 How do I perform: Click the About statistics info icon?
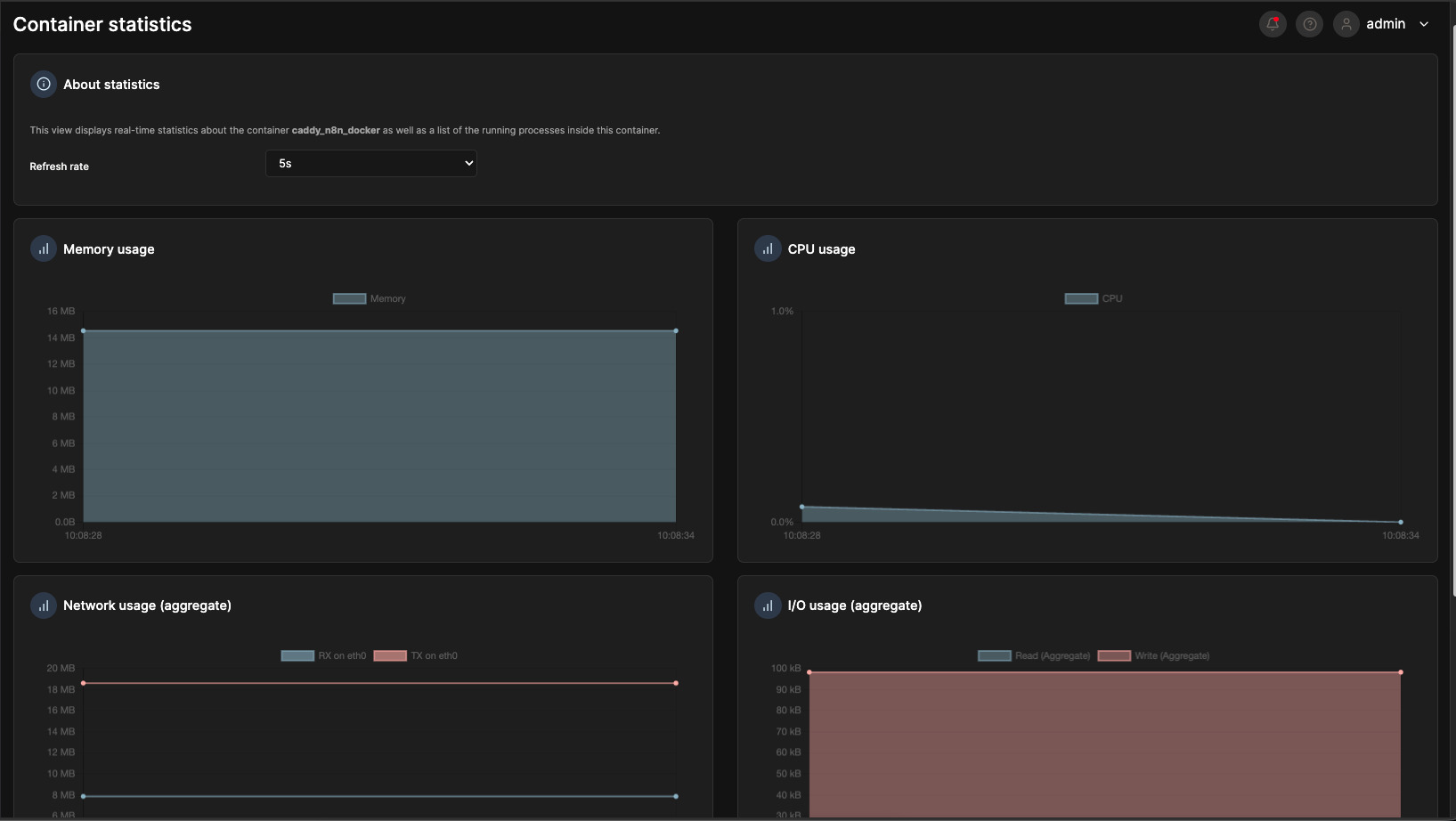point(44,85)
